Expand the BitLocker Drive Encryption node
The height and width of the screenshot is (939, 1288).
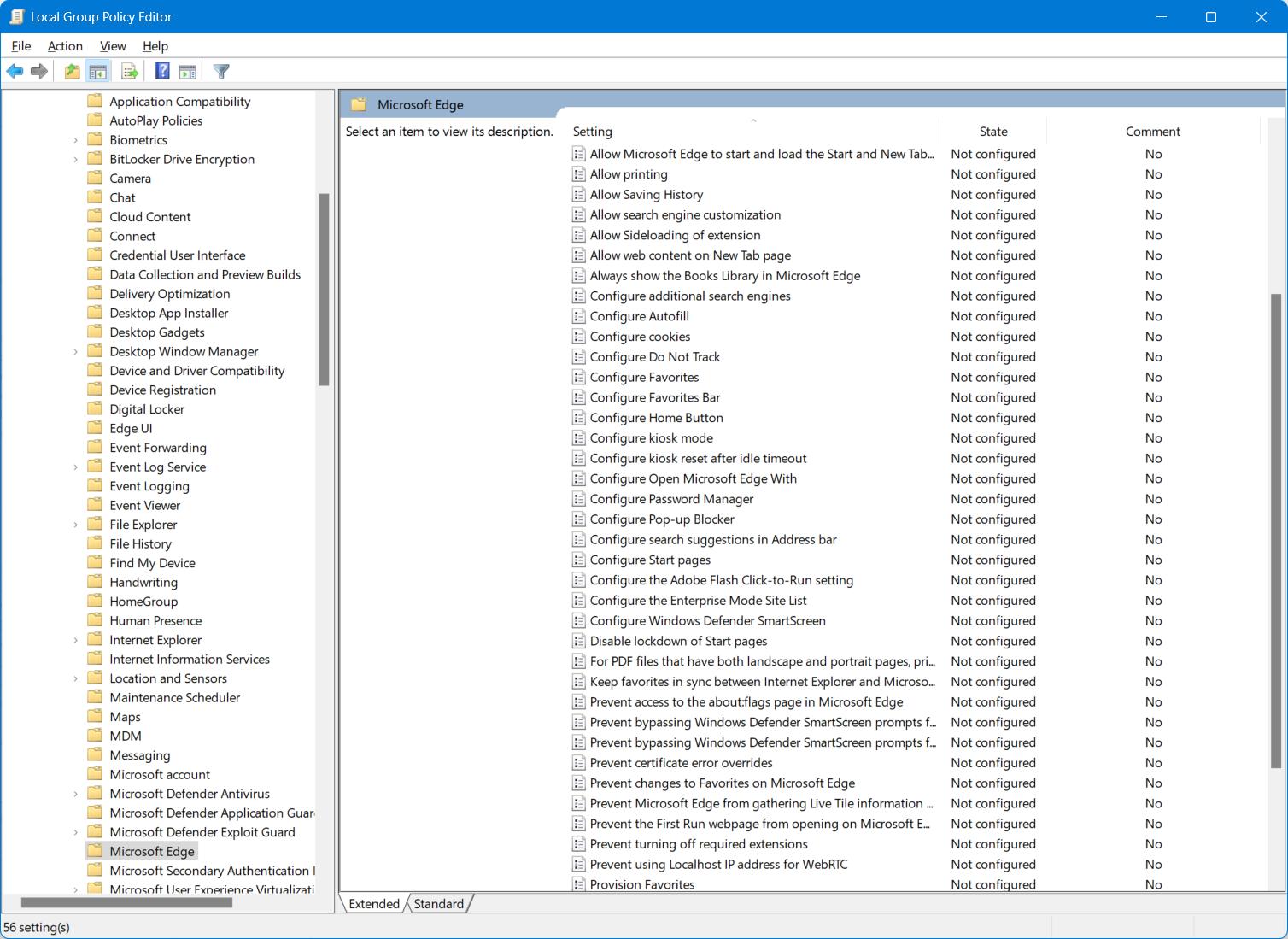pos(75,159)
